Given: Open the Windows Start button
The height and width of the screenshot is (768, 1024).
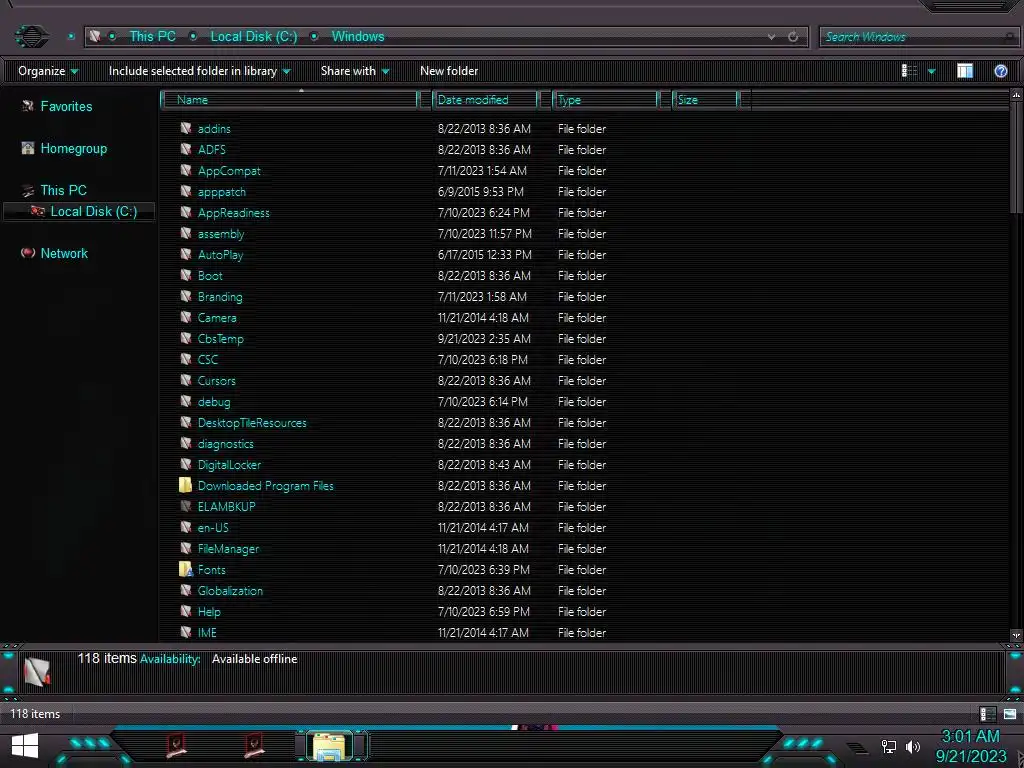Looking at the screenshot, I should pos(25,745).
